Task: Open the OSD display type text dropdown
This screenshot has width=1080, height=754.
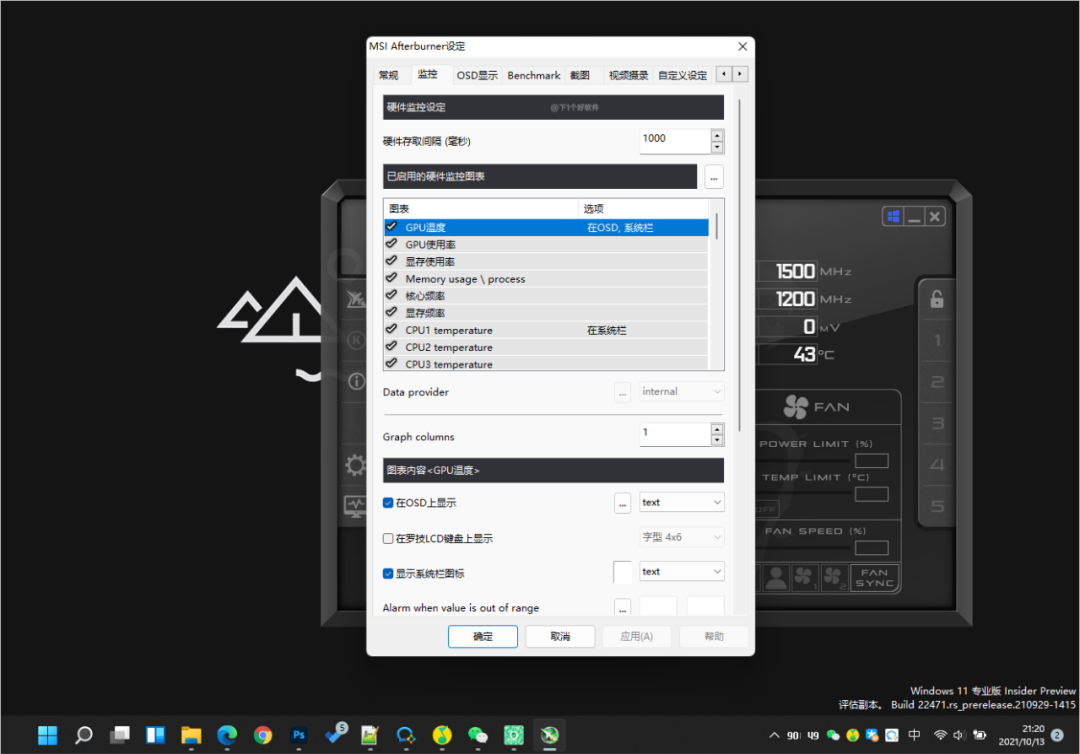Action: (x=681, y=502)
